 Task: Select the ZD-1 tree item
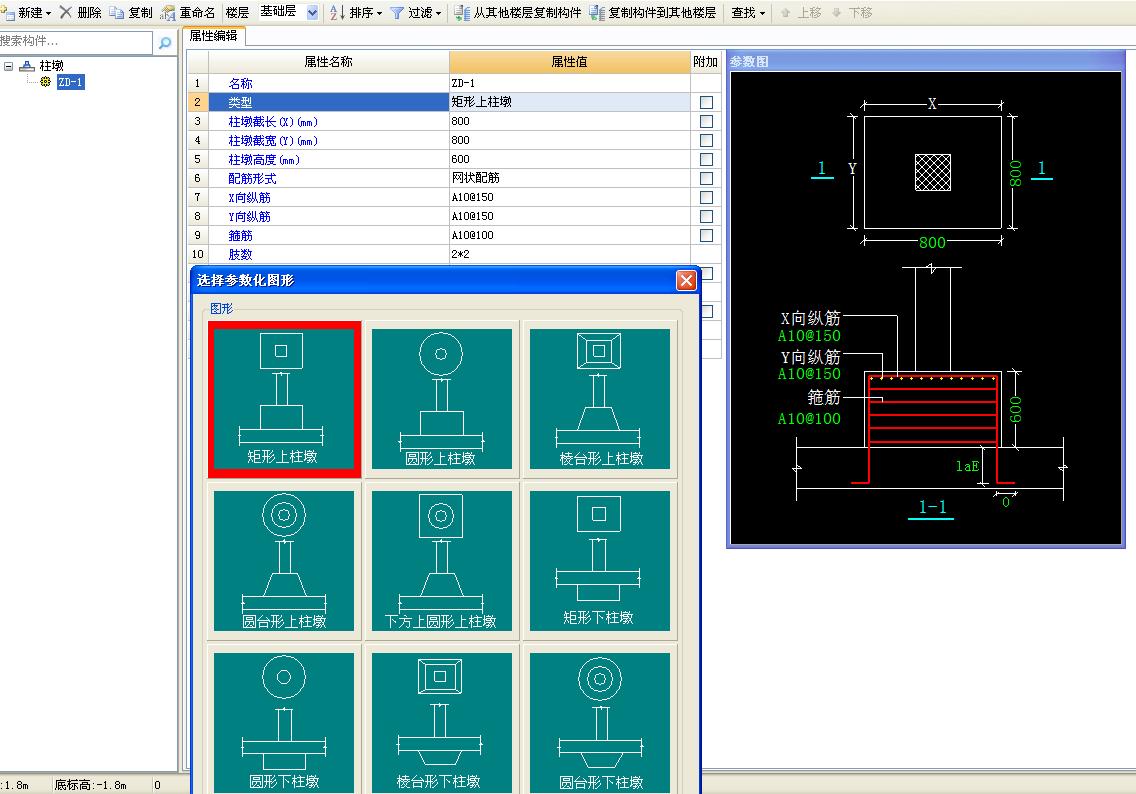click(70, 82)
